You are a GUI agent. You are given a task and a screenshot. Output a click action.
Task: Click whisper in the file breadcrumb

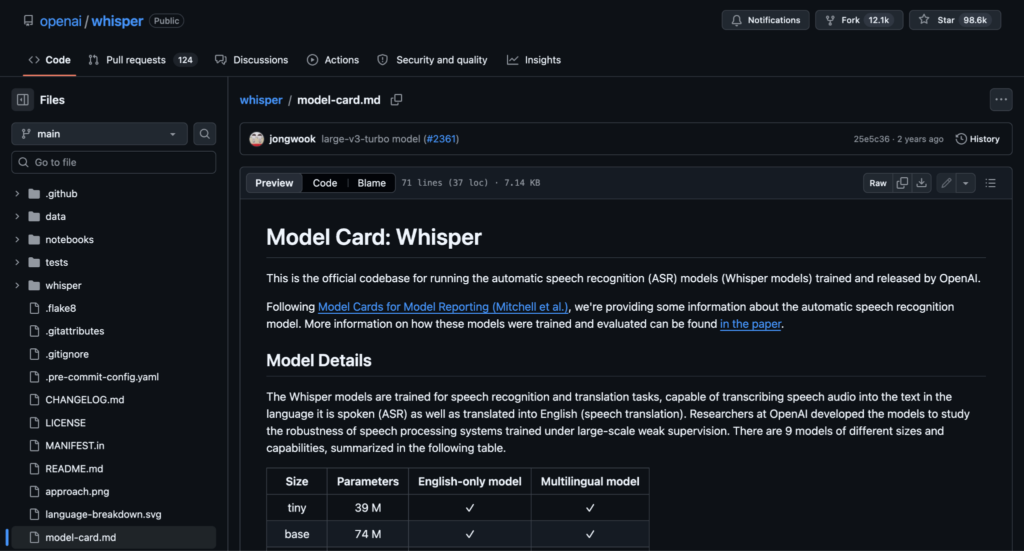click(x=261, y=100)
